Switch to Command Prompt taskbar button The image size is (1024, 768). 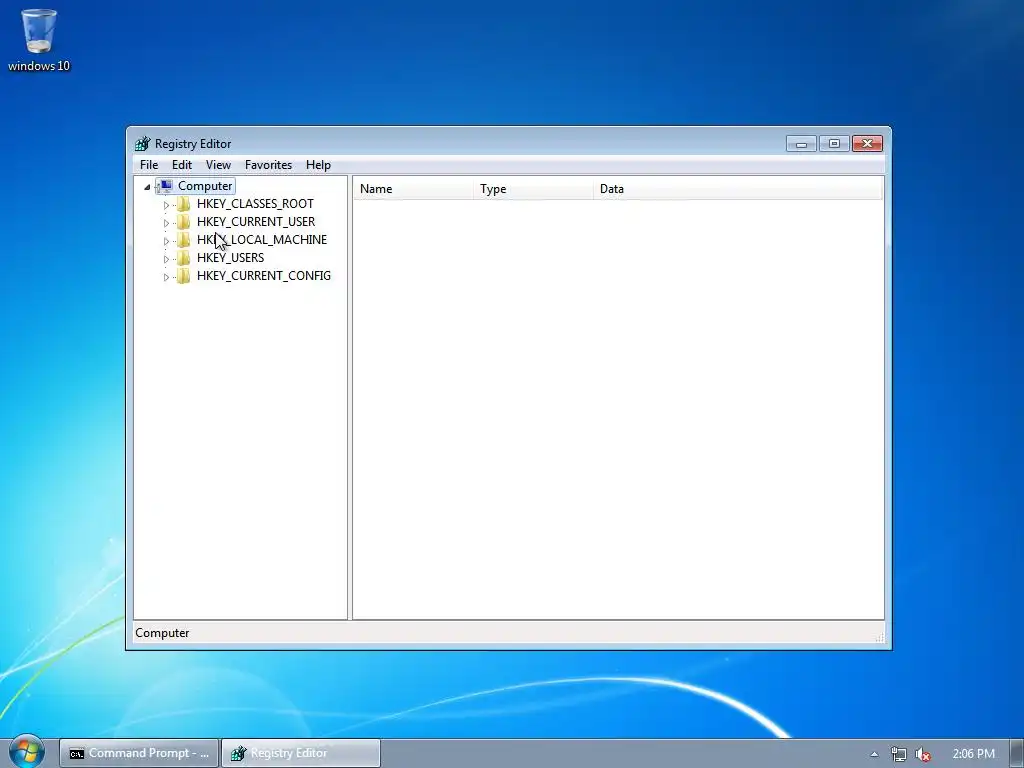(138, 753)
